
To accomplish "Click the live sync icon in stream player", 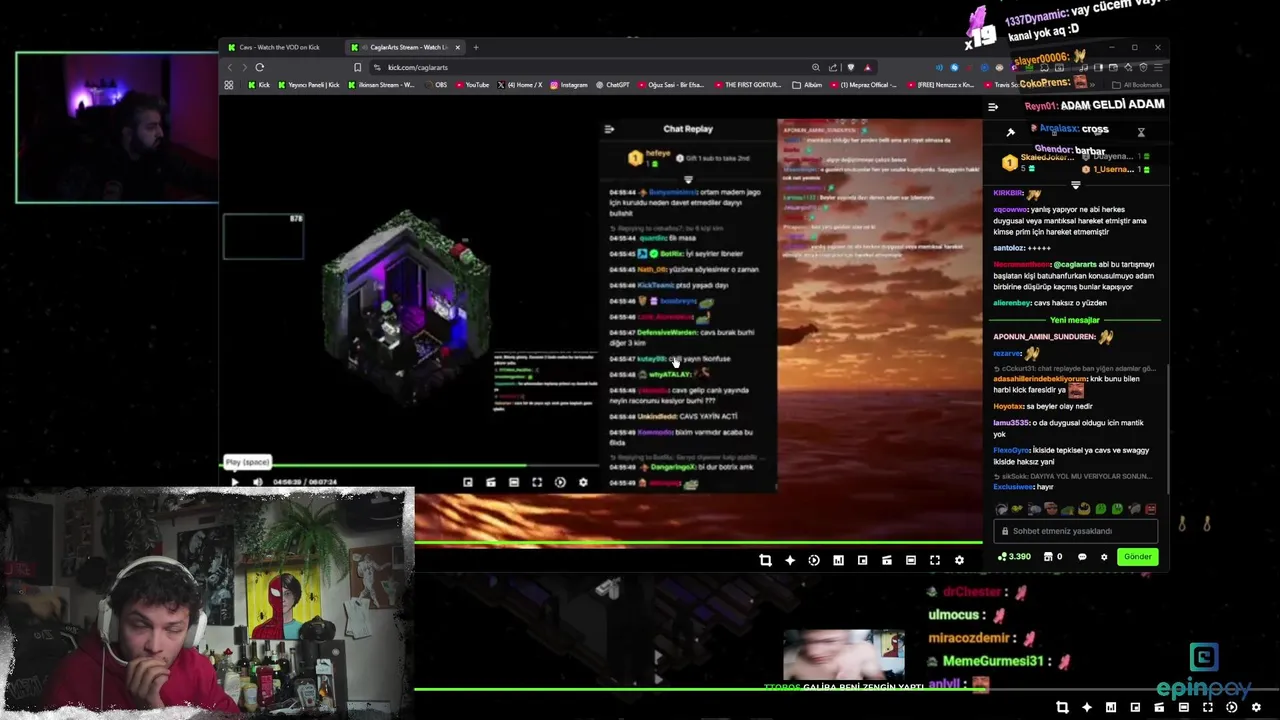I will (x=814, y=561).
